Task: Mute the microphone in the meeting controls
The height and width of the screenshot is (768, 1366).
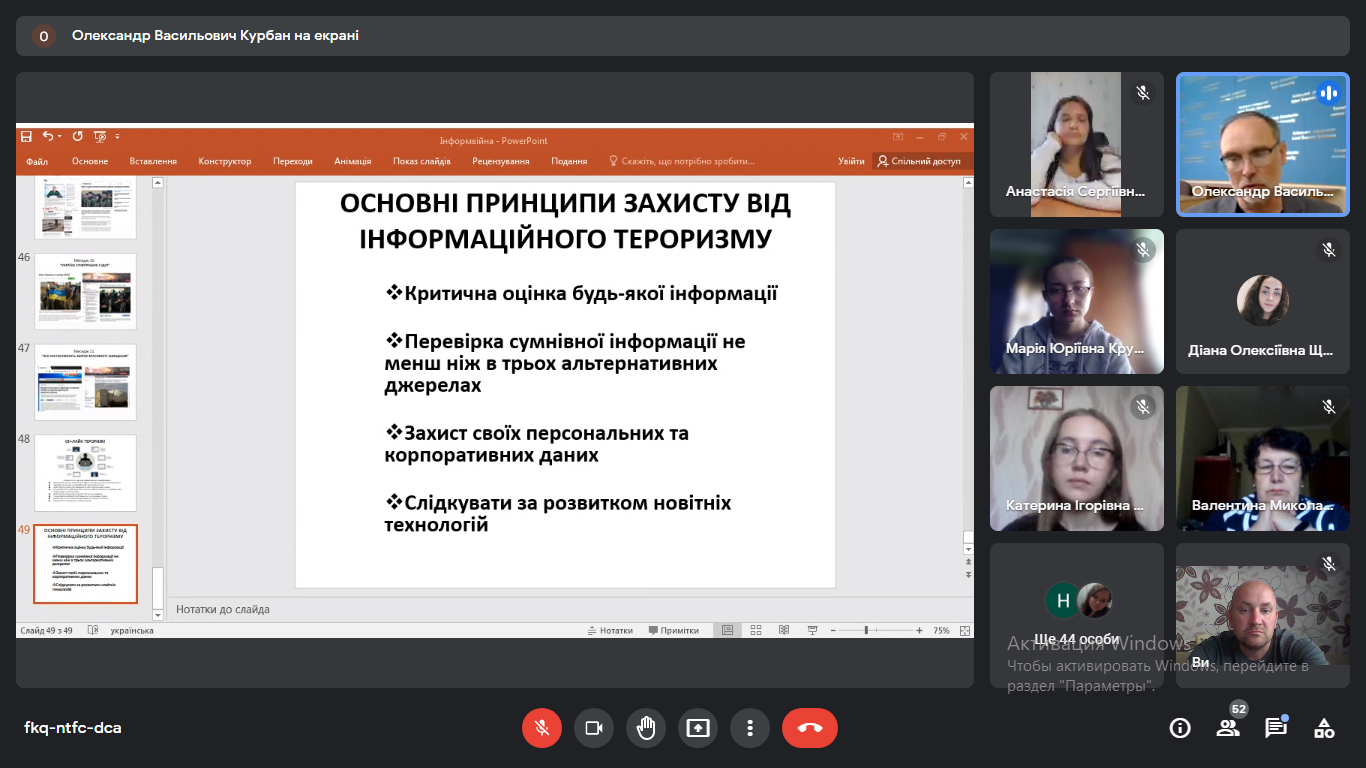Action: pos(542,728)
